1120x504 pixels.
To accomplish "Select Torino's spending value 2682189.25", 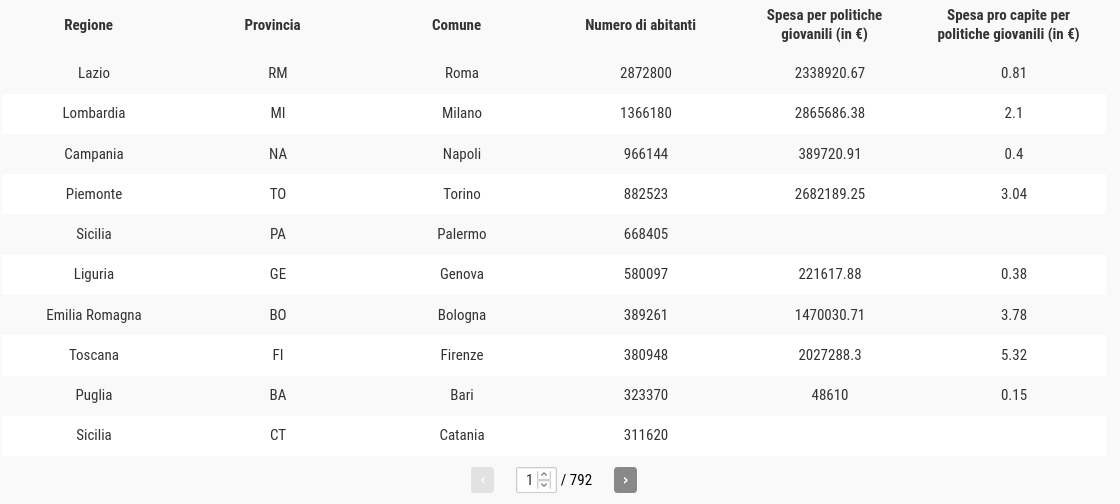I will pos(829,194).
